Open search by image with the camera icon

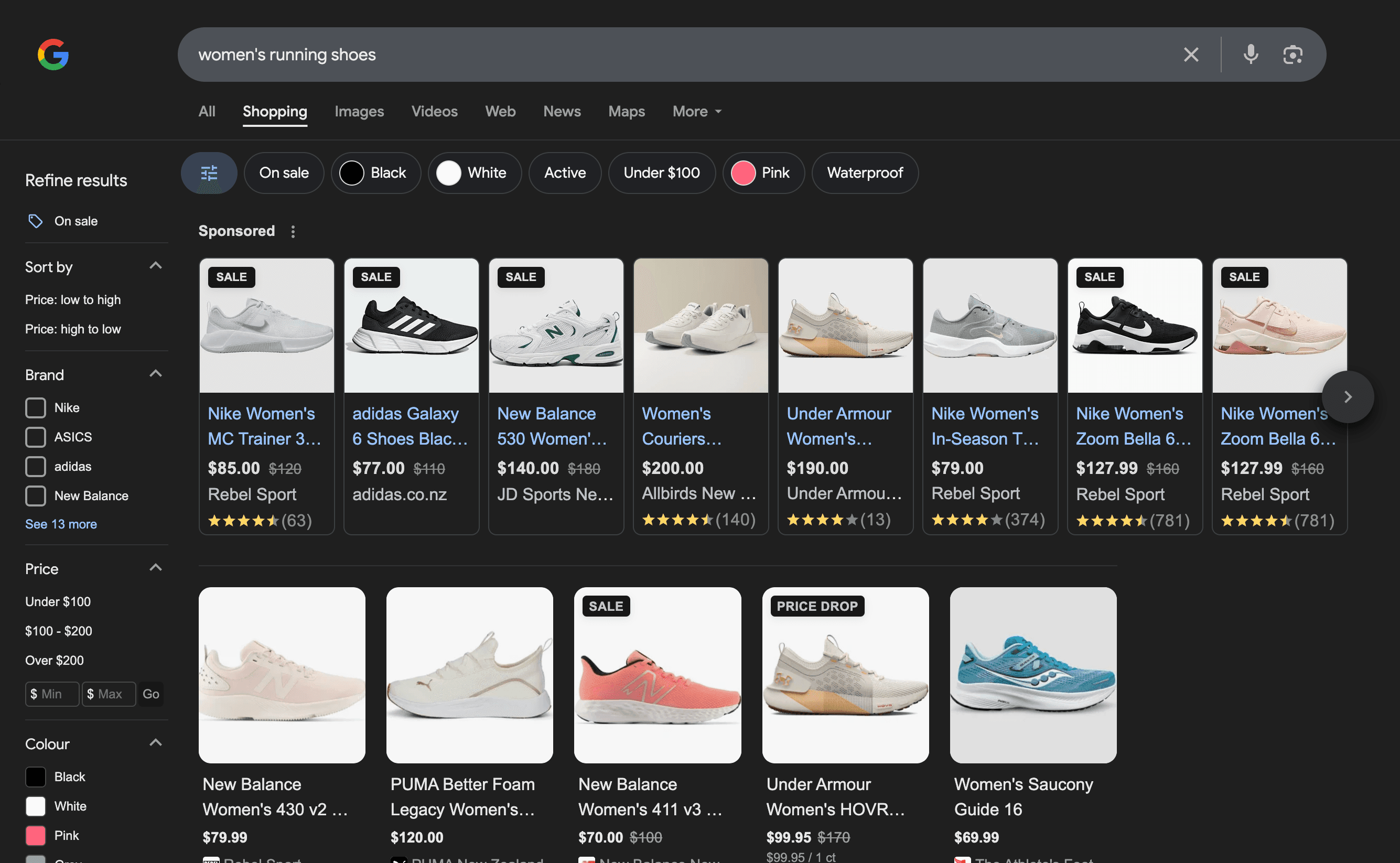[1293, 55]
